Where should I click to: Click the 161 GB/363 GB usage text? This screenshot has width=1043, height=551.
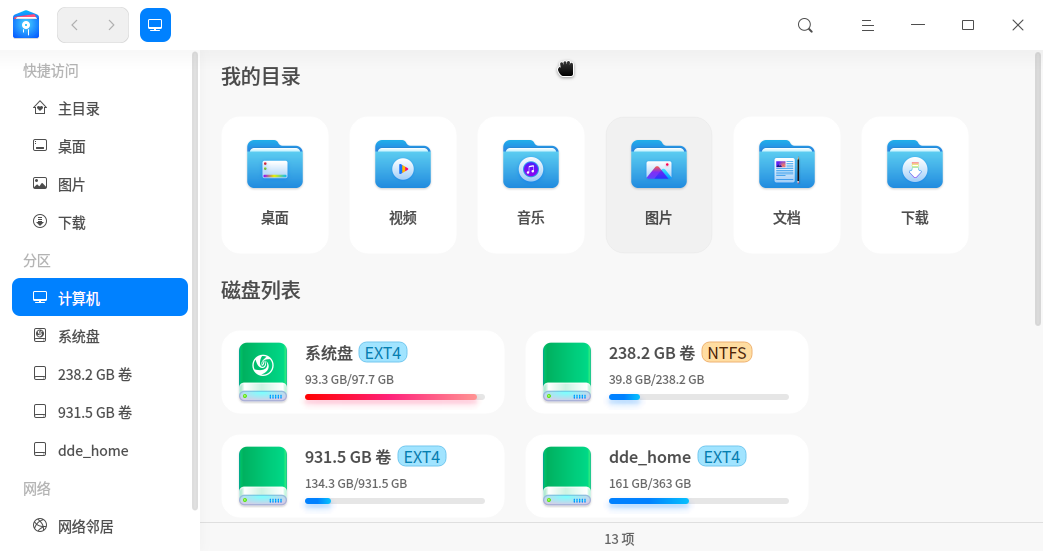click(x=650, y=483)
